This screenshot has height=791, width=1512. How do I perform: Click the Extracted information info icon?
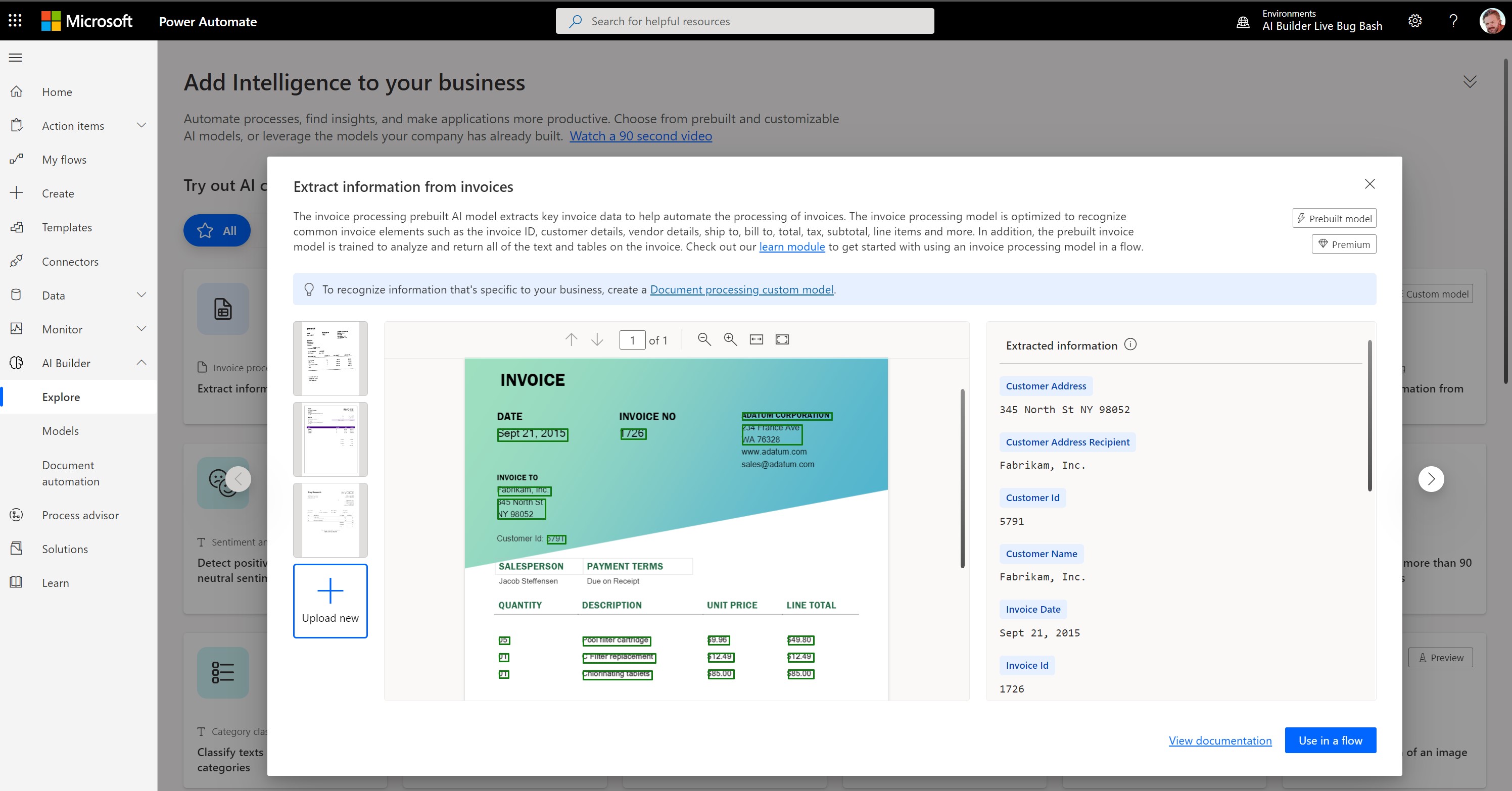coord(1130,344)
